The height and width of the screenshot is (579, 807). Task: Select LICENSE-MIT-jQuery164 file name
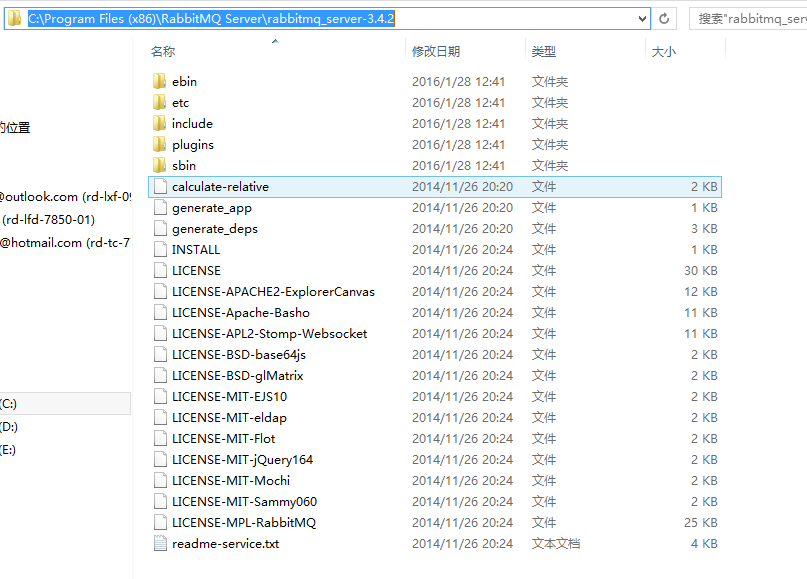242,460
